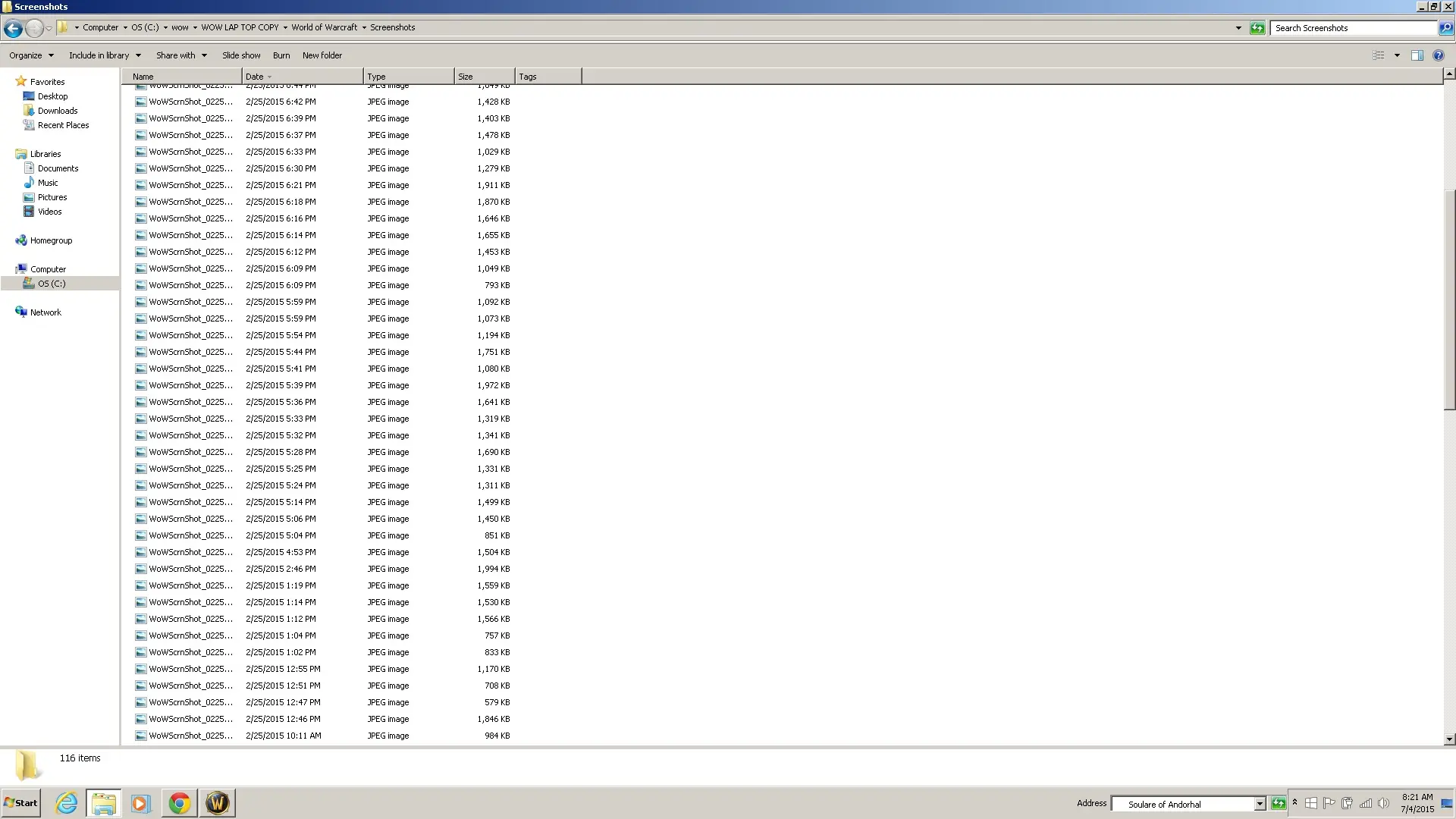Click scrollbar down arrow
This screenshot has height=819, width=1456.
click(x=1449, y=739)
